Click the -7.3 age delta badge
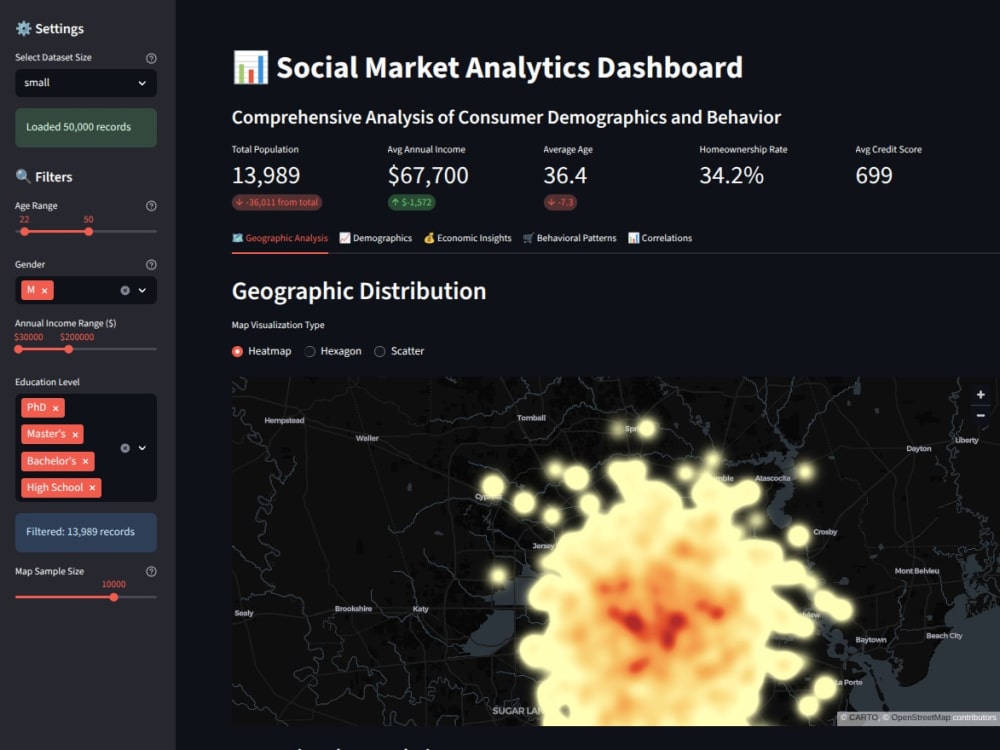The height and width of the screenshot is (750, 1000). (561, 203)
